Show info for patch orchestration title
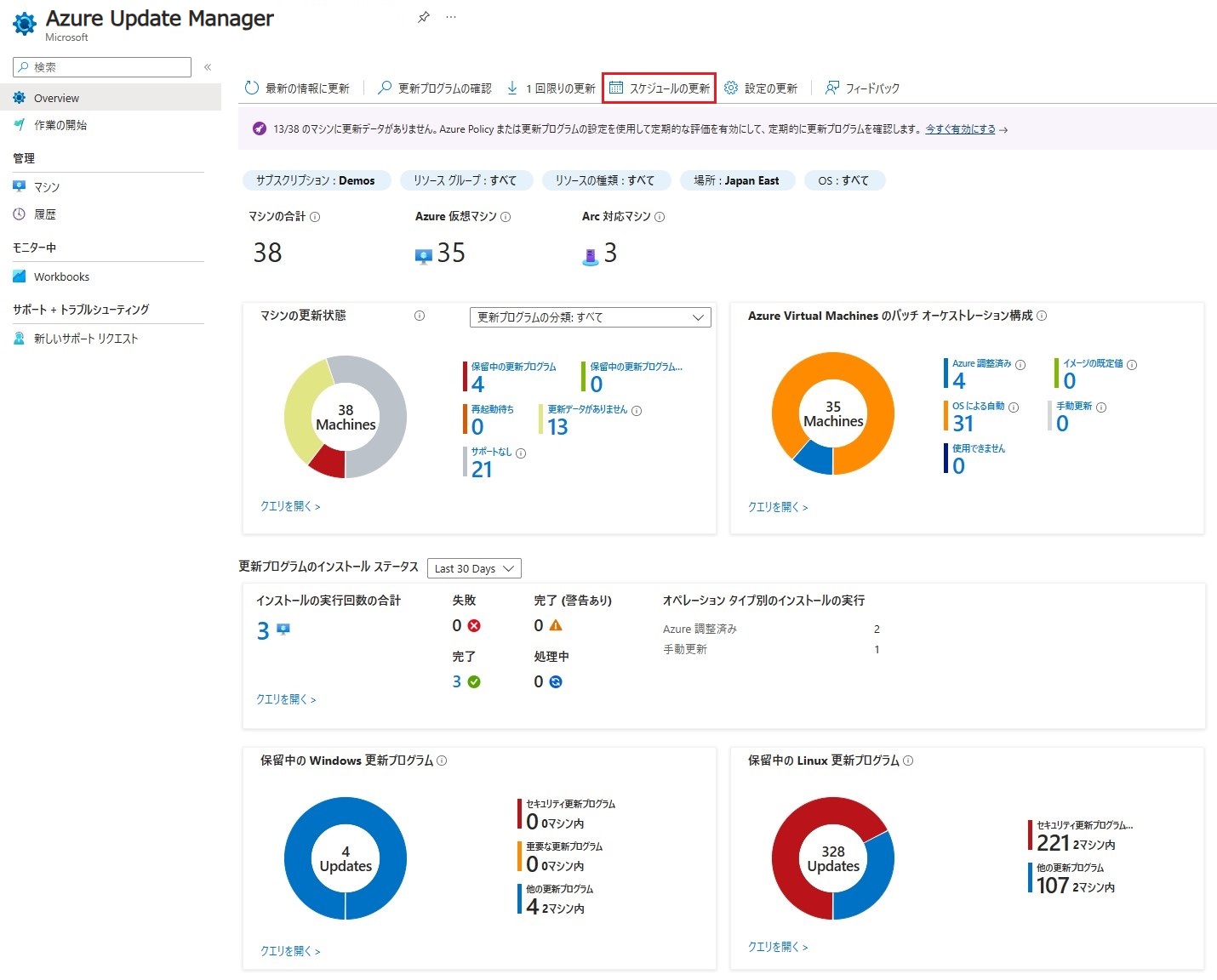The width and height of the screenshot is (1217, 980). pyautogui.click(x=1042, y=316)
